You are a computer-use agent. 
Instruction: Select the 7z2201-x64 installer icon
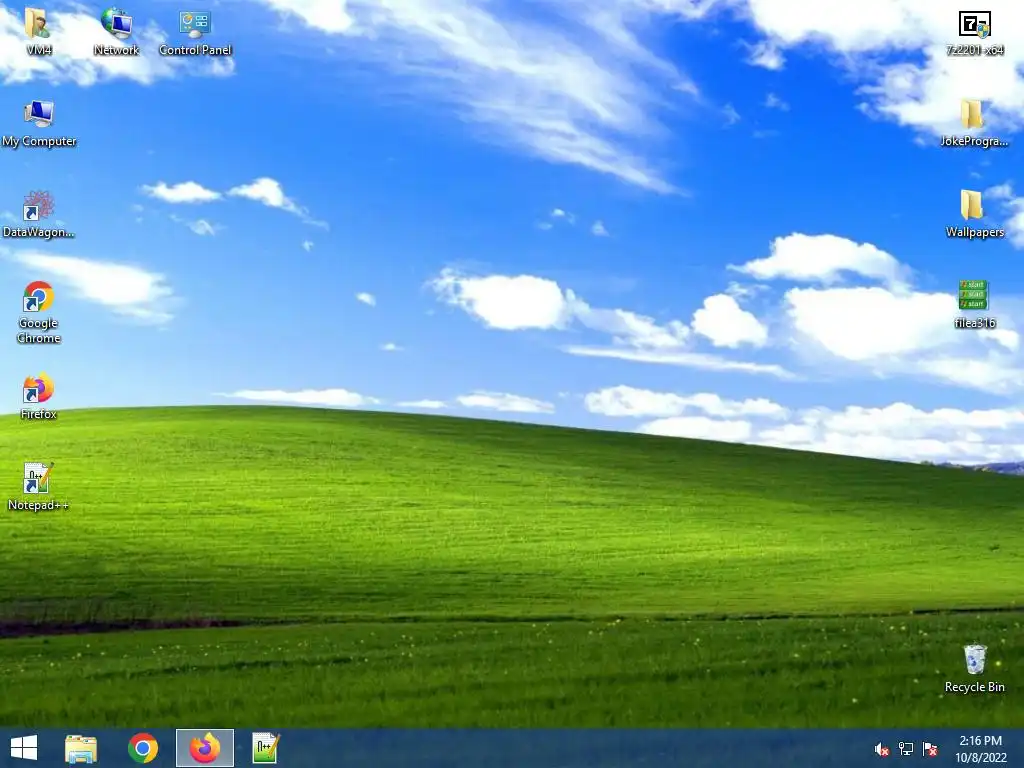[974, 25]
